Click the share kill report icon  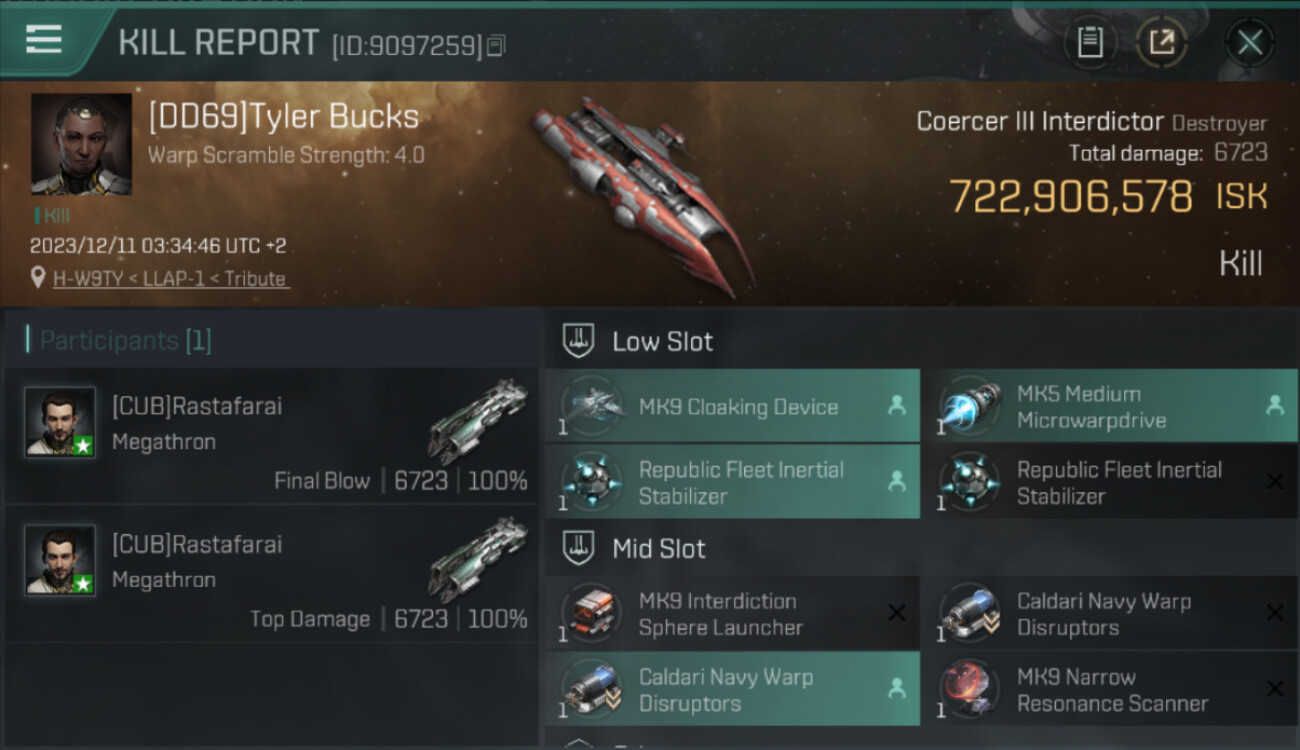coord(1161,43)
